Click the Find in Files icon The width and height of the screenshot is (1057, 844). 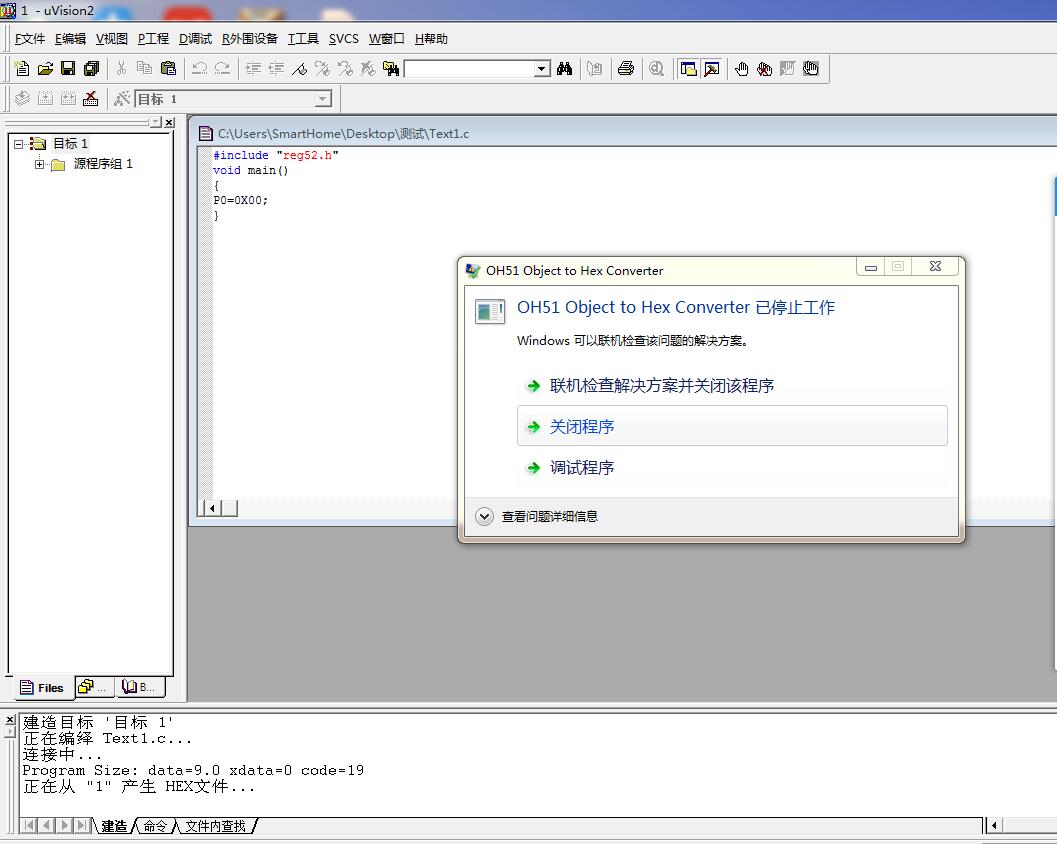(x=391, y=68)
